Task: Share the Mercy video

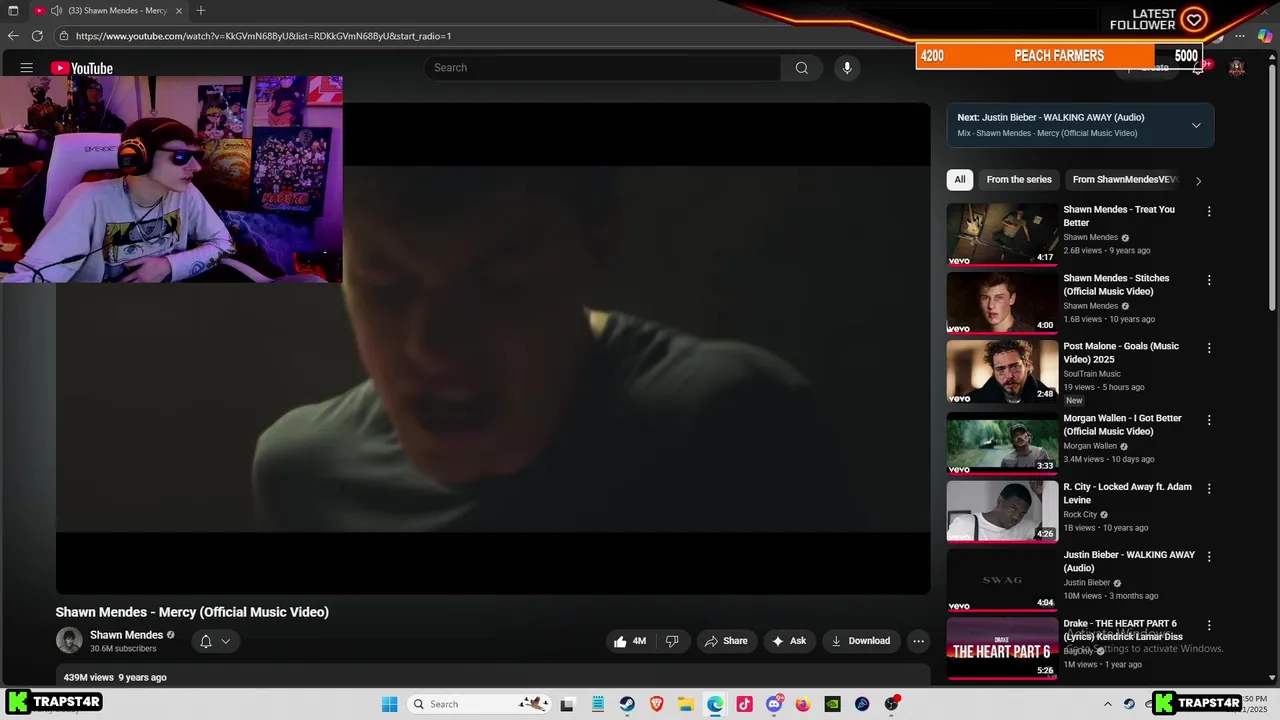Action: coord(726,641)
